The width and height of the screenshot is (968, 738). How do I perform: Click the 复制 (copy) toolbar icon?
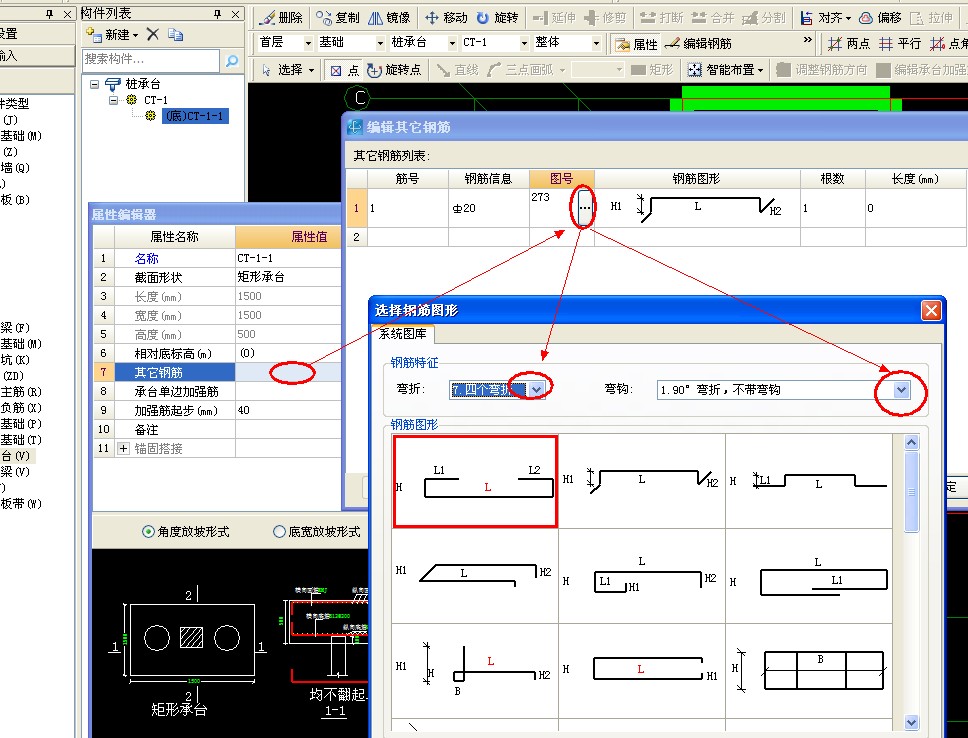(x=338, y=17)
